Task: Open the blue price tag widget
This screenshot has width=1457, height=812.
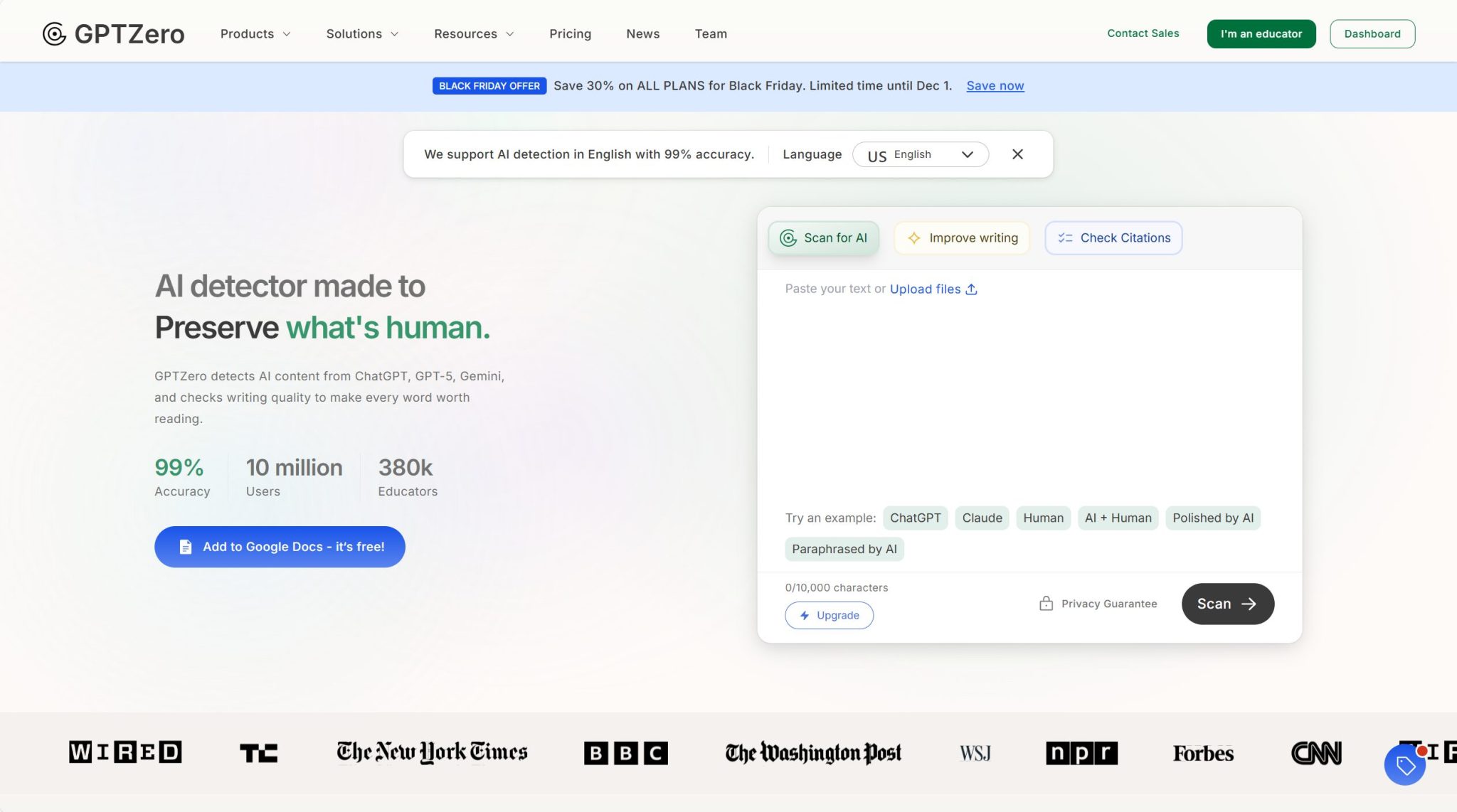Action: click(x=1404, y=765)
